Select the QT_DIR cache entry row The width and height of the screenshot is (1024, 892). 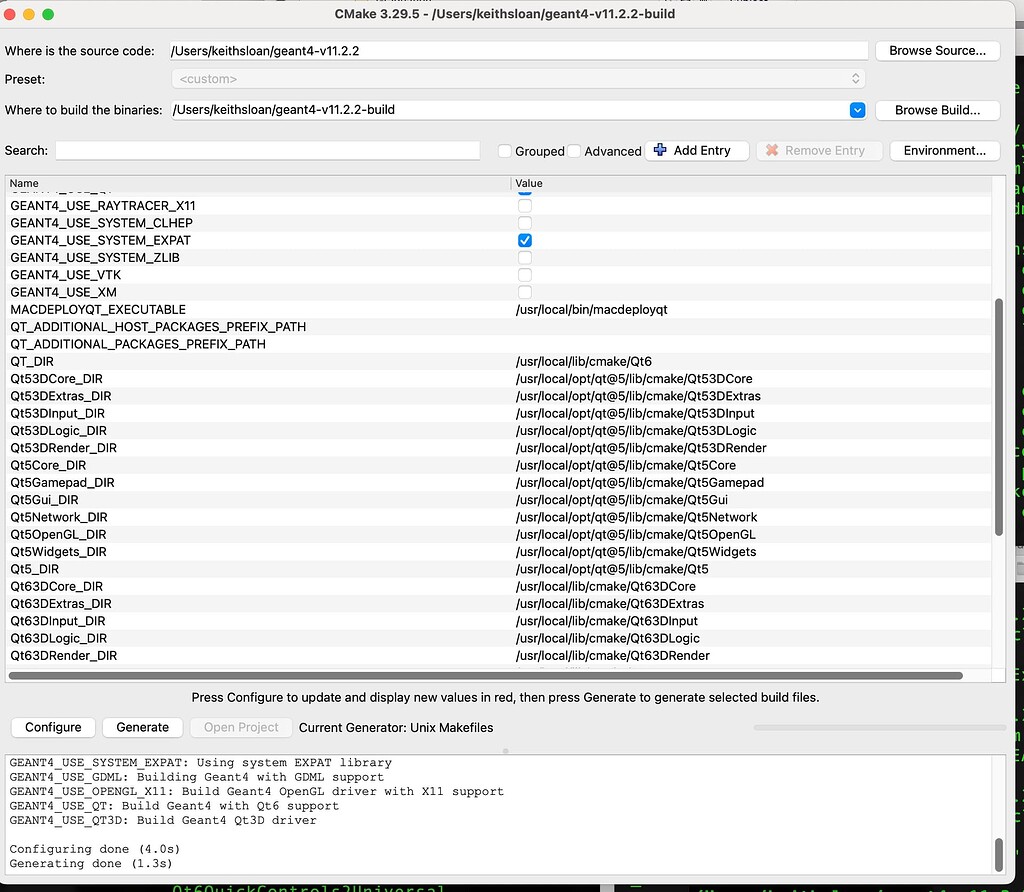point(200,361)
